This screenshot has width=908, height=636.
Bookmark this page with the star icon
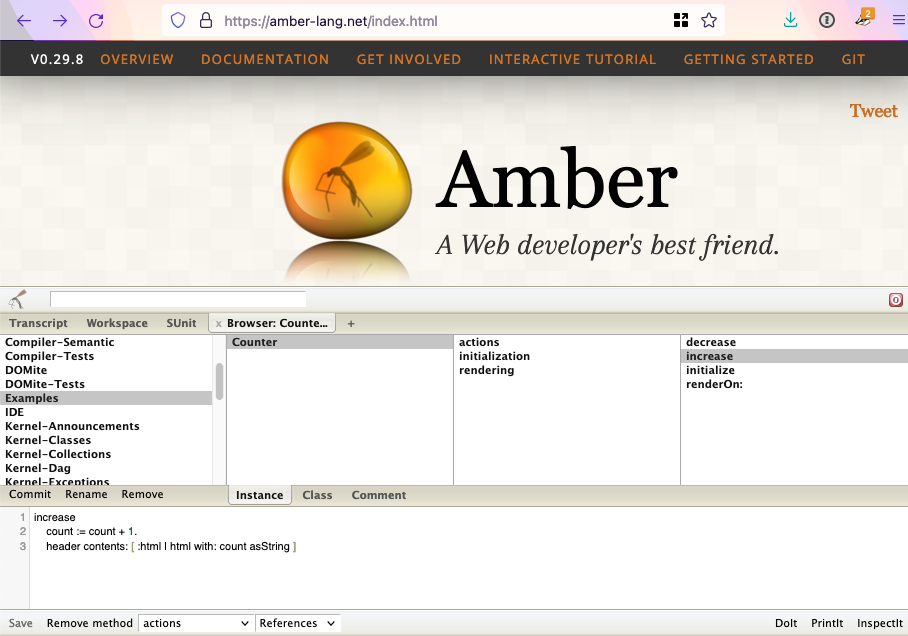709,21
